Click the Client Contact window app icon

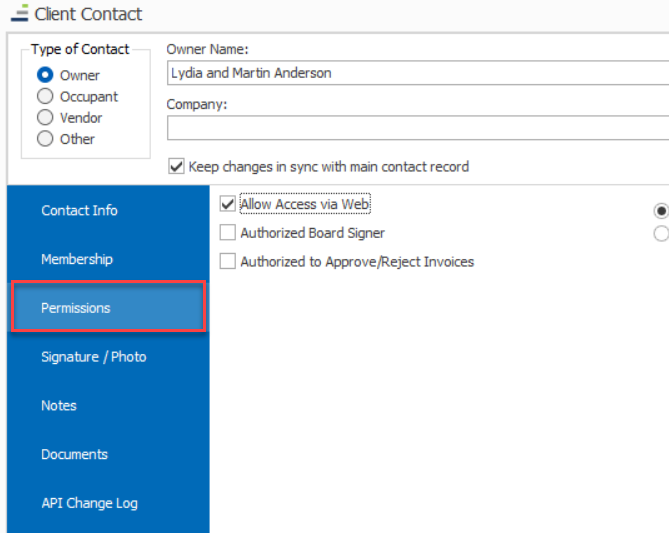20,13
